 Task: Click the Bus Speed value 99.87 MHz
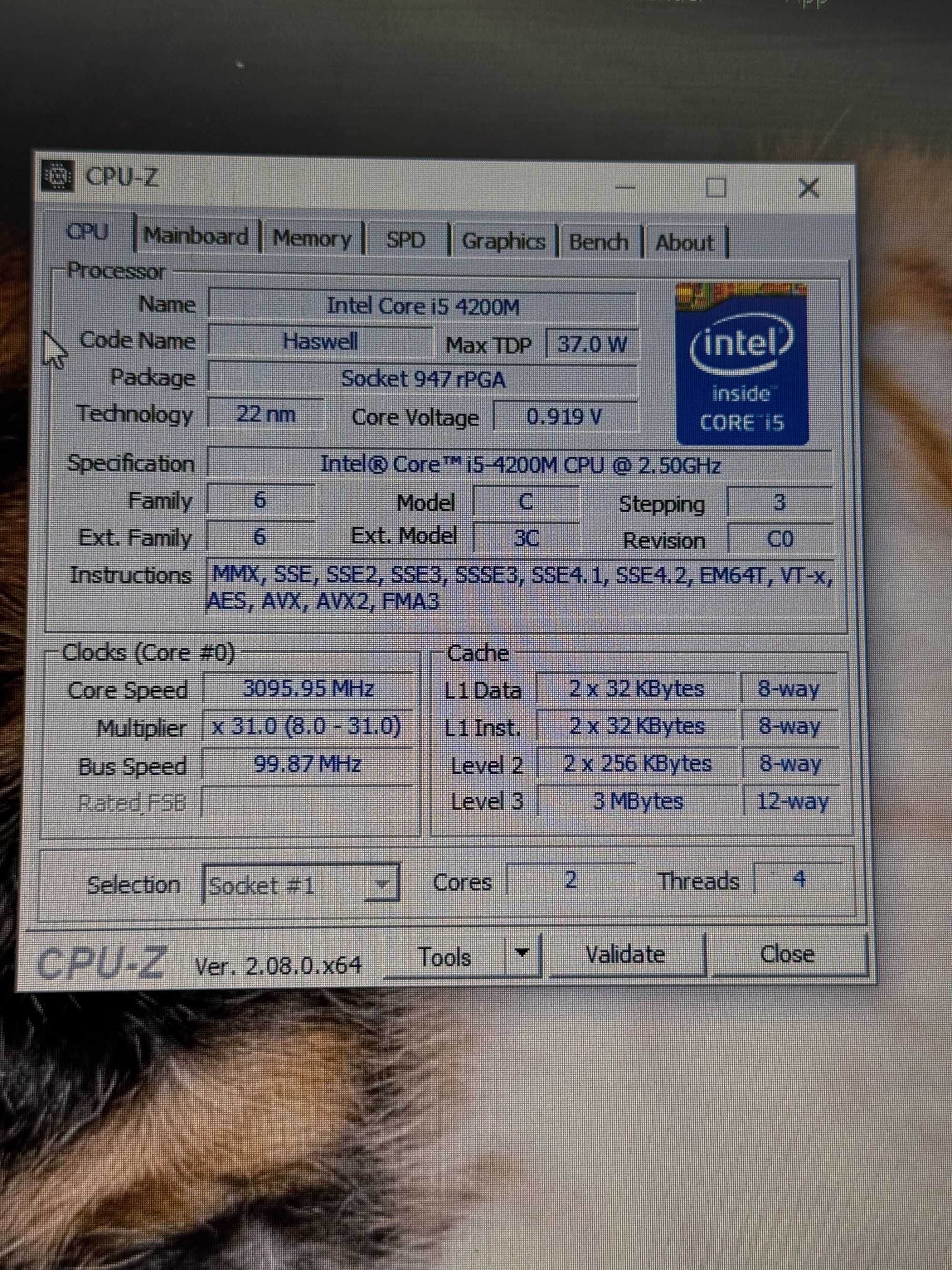click(x=307, y=764)
